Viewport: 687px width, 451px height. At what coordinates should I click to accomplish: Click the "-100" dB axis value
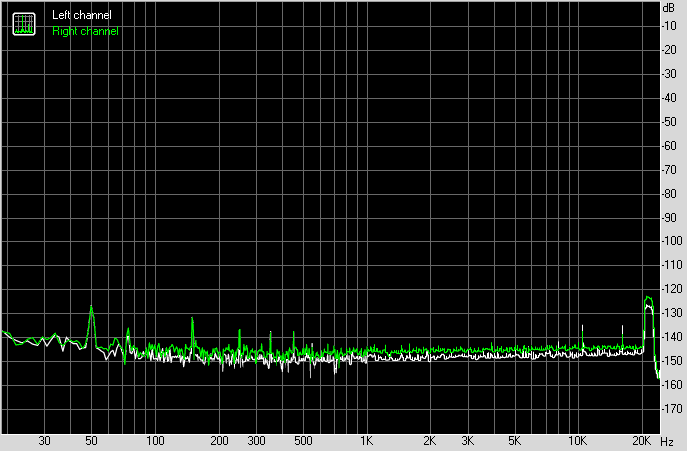click(672, 241)
